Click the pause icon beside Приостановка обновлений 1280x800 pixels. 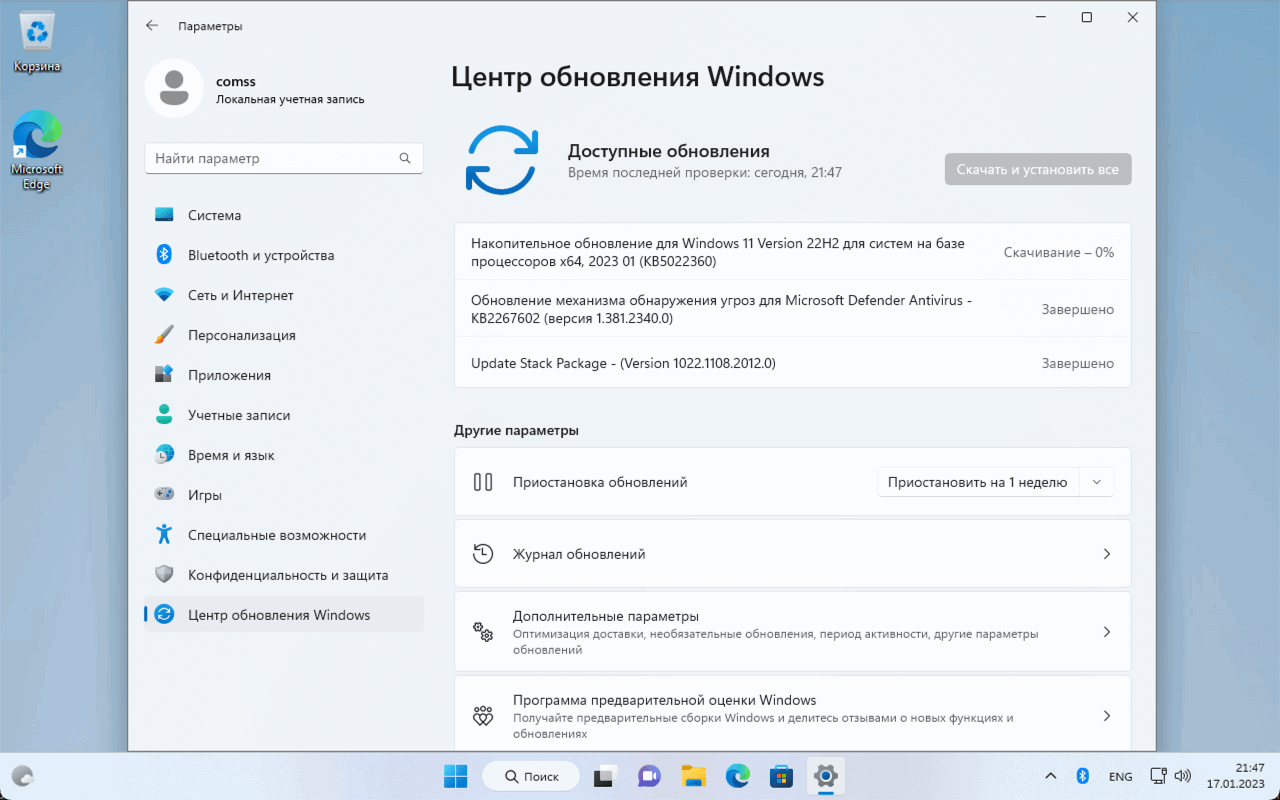point(483,482)
